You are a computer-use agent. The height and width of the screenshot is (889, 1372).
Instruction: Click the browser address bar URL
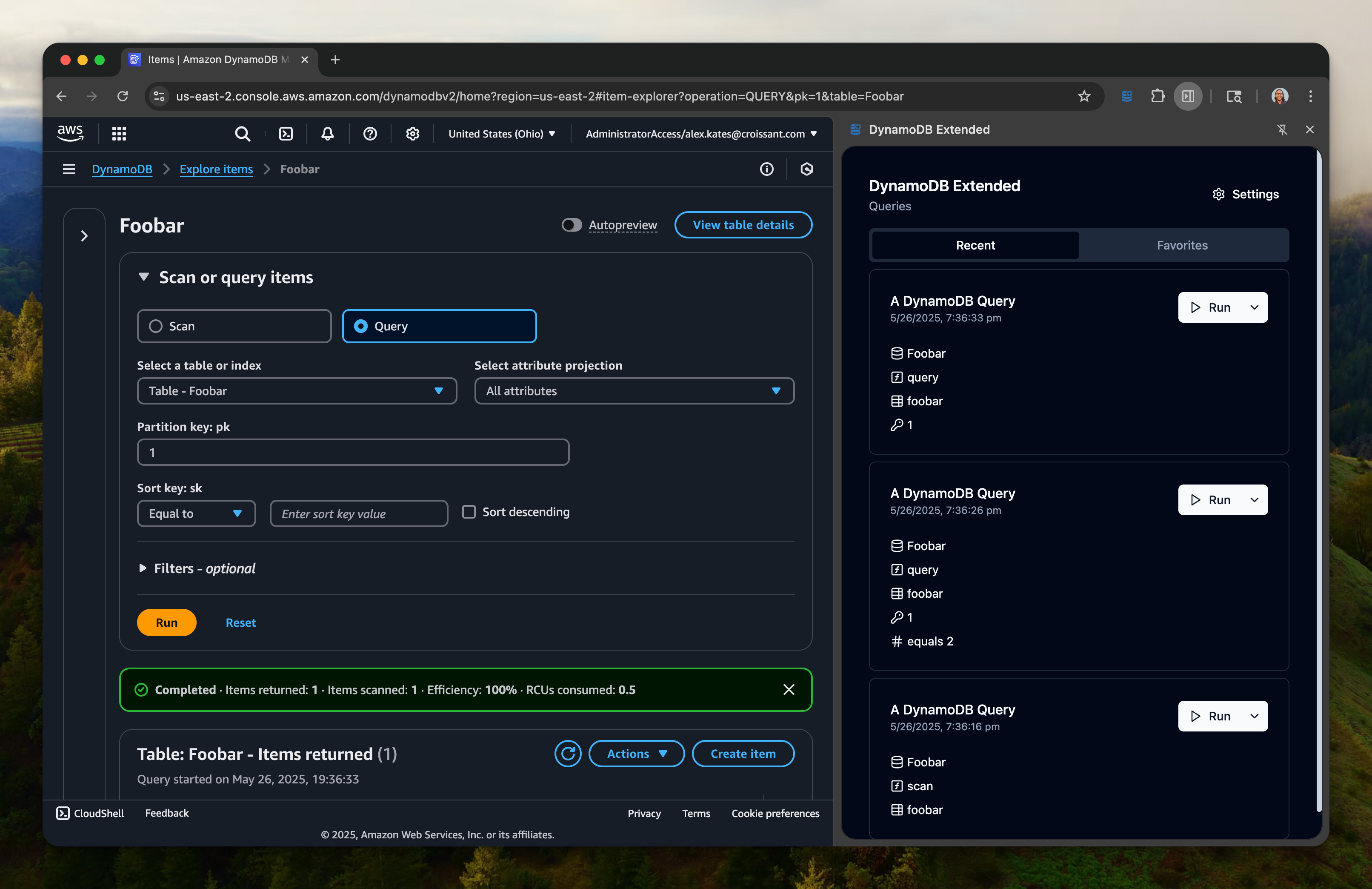(x=540, y=96)
